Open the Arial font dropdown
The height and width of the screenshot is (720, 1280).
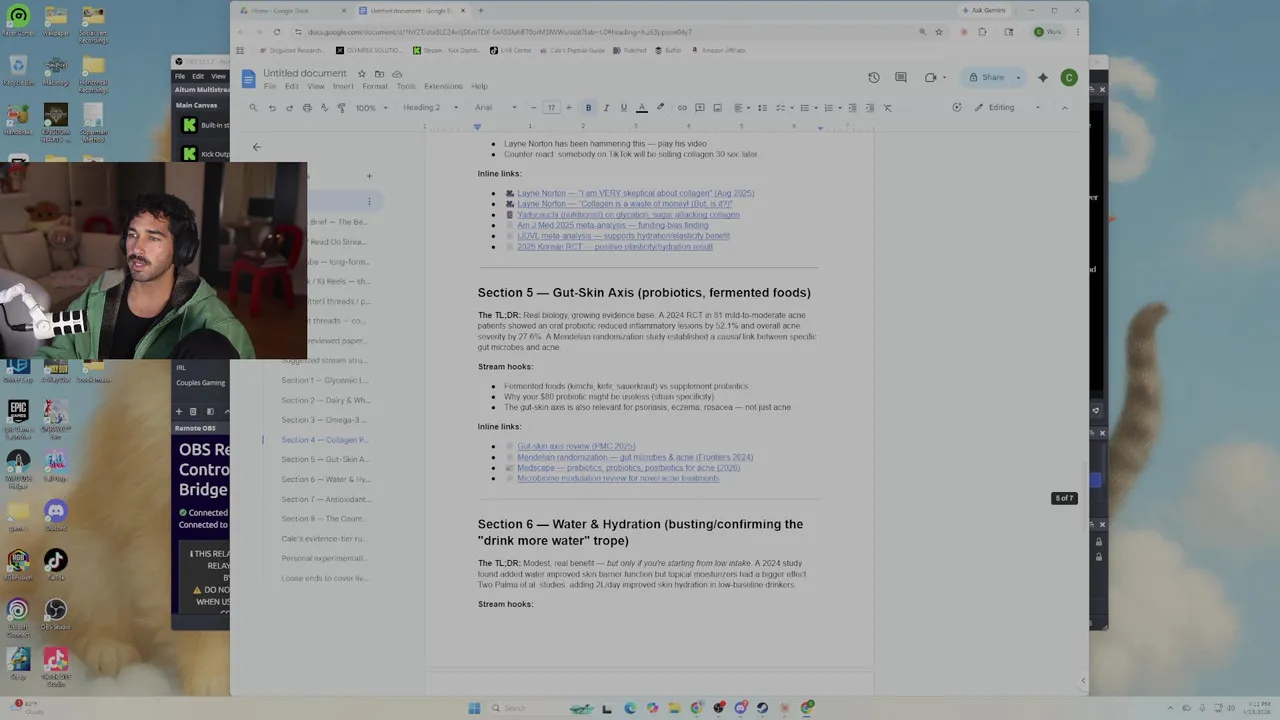(496, 108)
